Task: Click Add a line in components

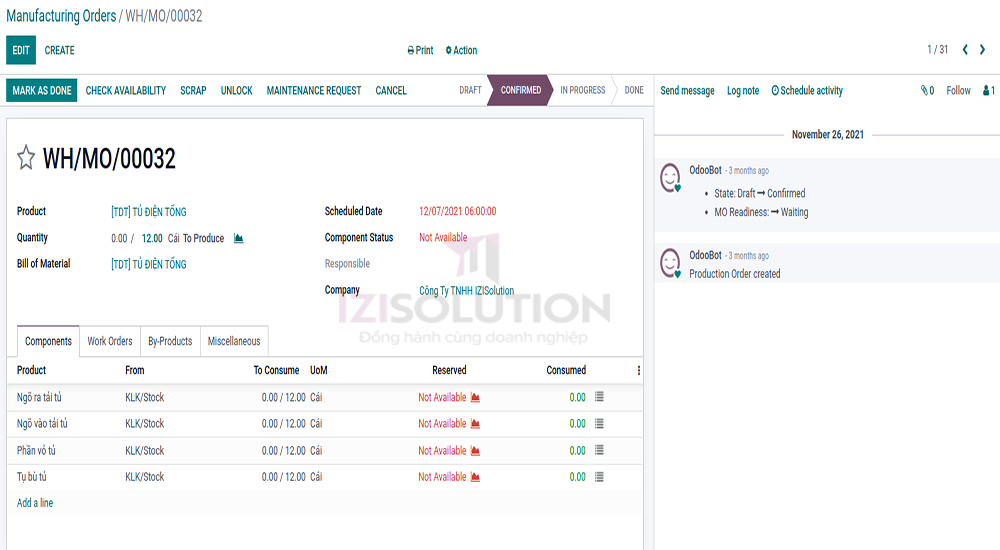Action: pos(35,503)
